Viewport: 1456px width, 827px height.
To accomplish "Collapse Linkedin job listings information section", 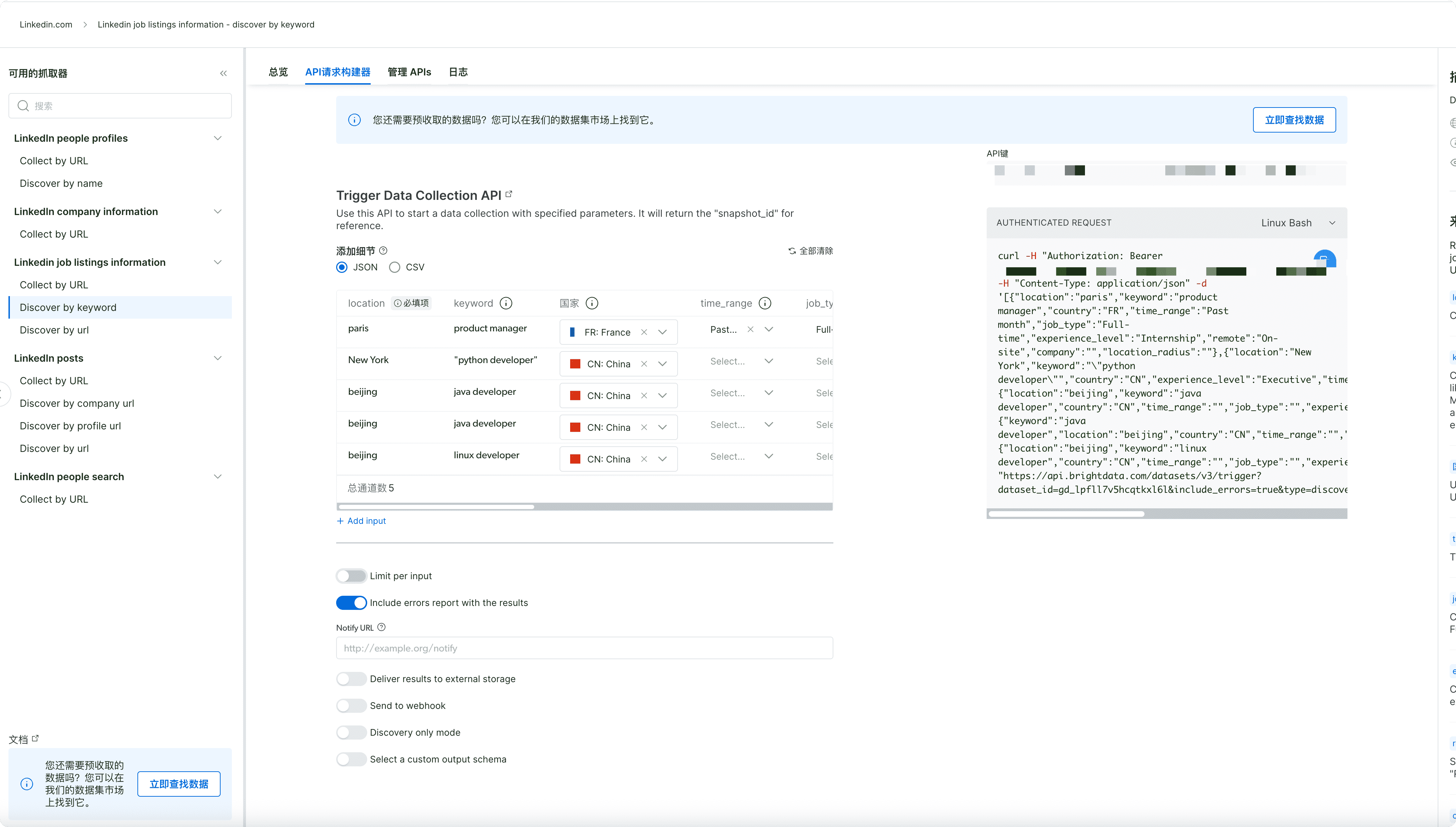I will coord(217,262).
